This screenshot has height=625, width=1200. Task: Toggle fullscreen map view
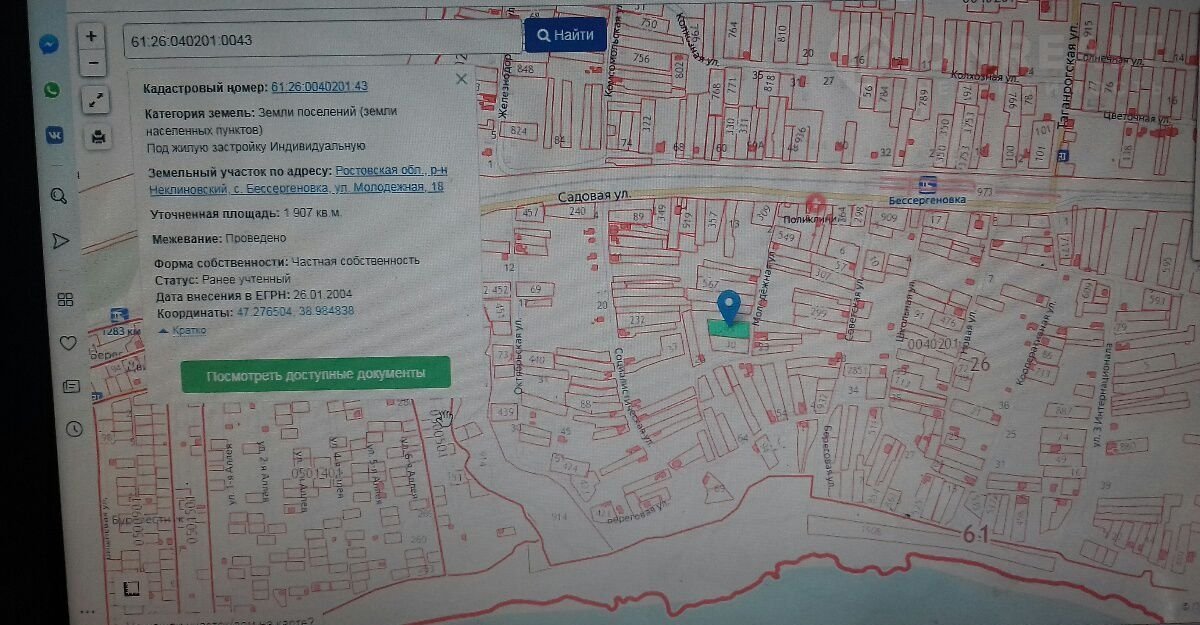pyautogui.click(x=97, y=99)
